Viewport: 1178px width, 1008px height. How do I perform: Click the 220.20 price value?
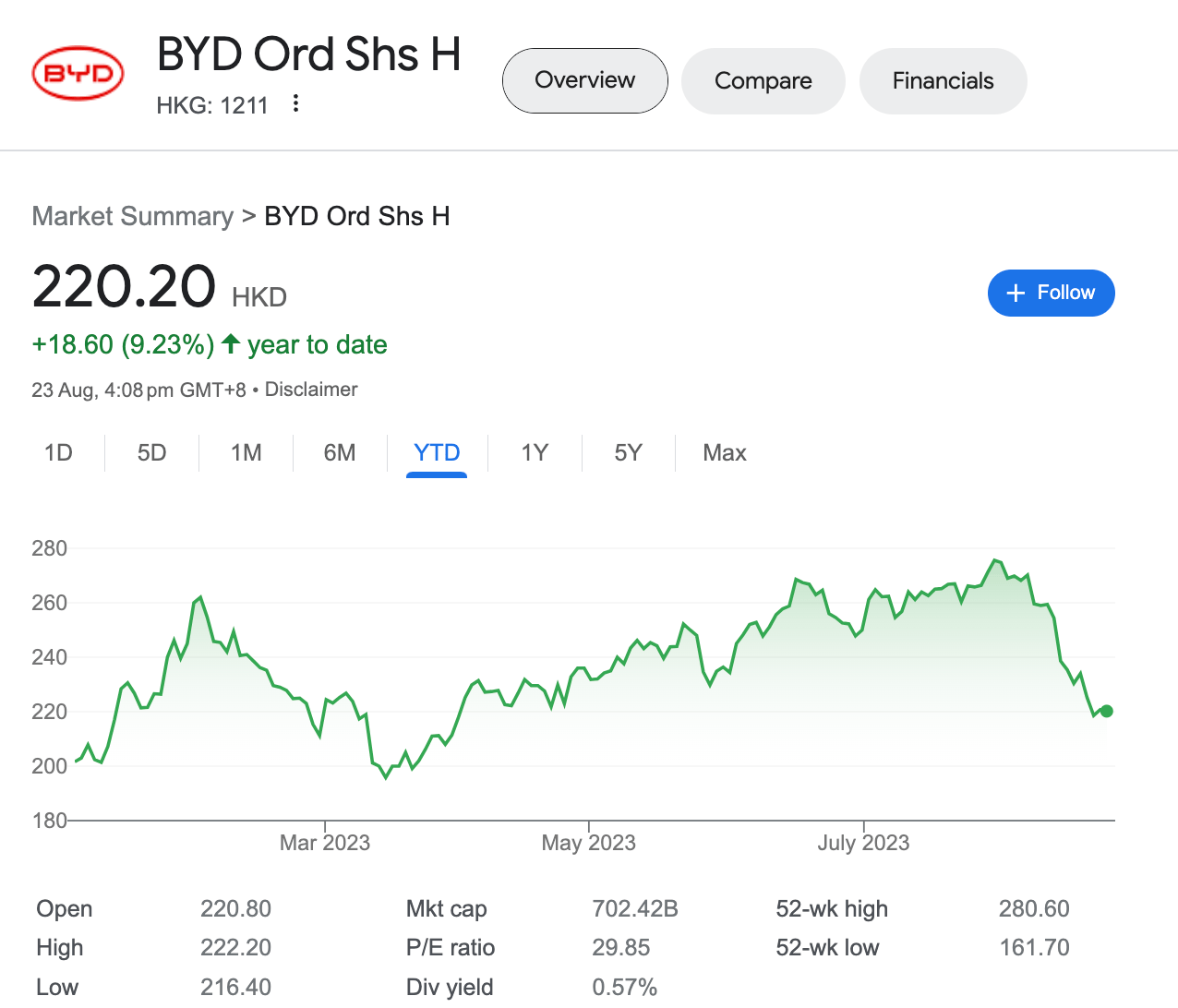tap(124, 286)
